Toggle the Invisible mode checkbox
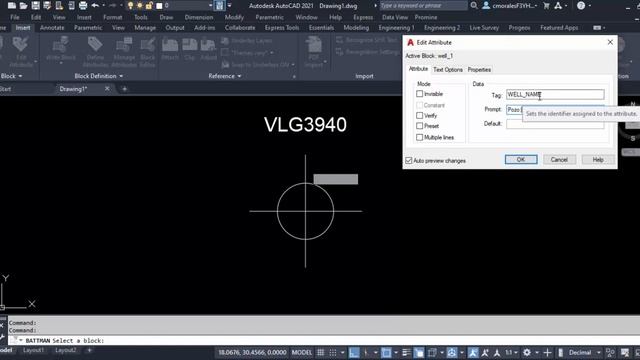 [419, 94]
